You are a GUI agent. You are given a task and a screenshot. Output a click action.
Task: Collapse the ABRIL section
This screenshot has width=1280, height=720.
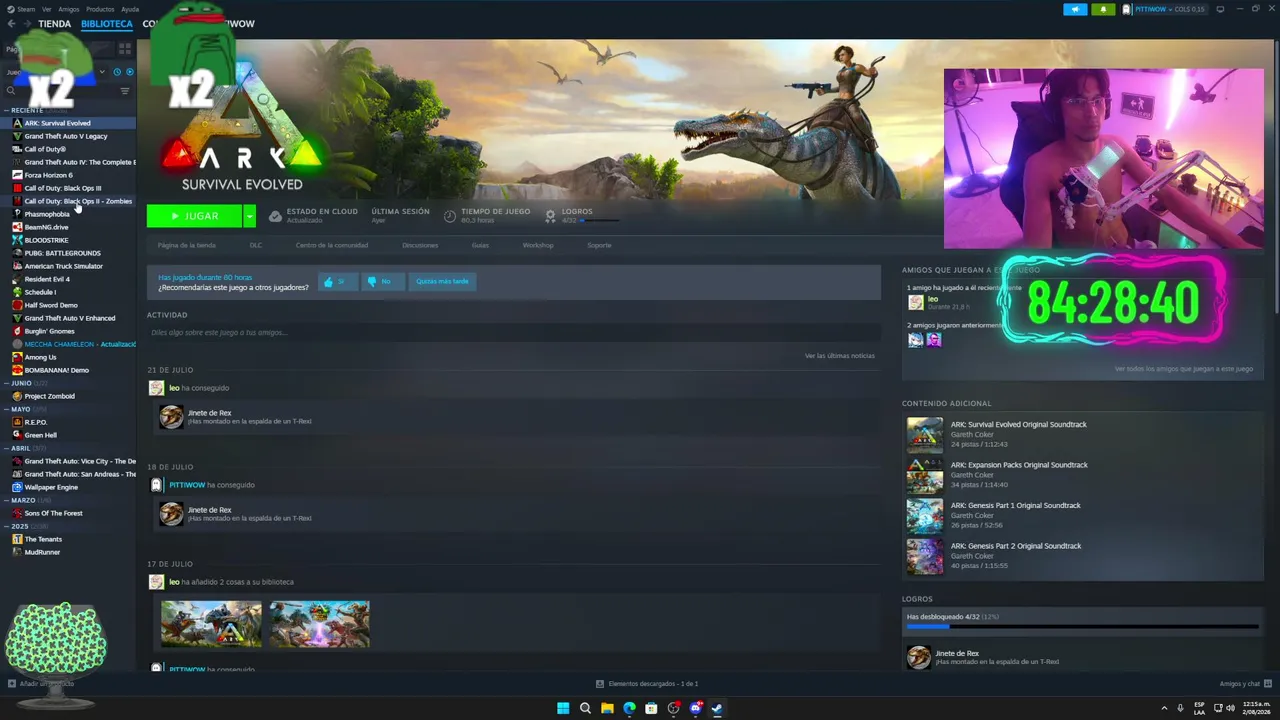tap(7, 448)
